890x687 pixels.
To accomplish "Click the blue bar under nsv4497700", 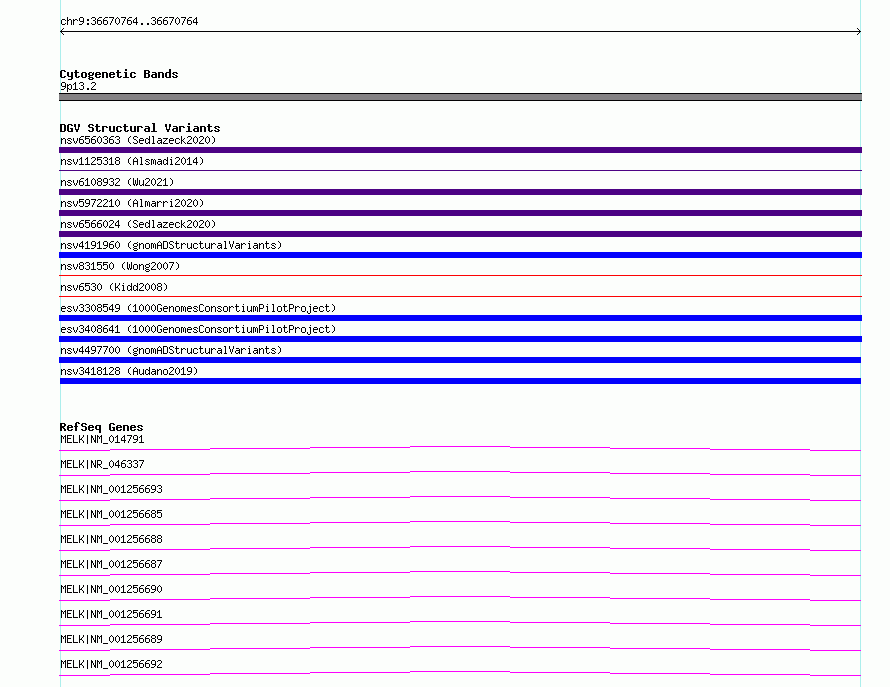I will coord(460,360).
